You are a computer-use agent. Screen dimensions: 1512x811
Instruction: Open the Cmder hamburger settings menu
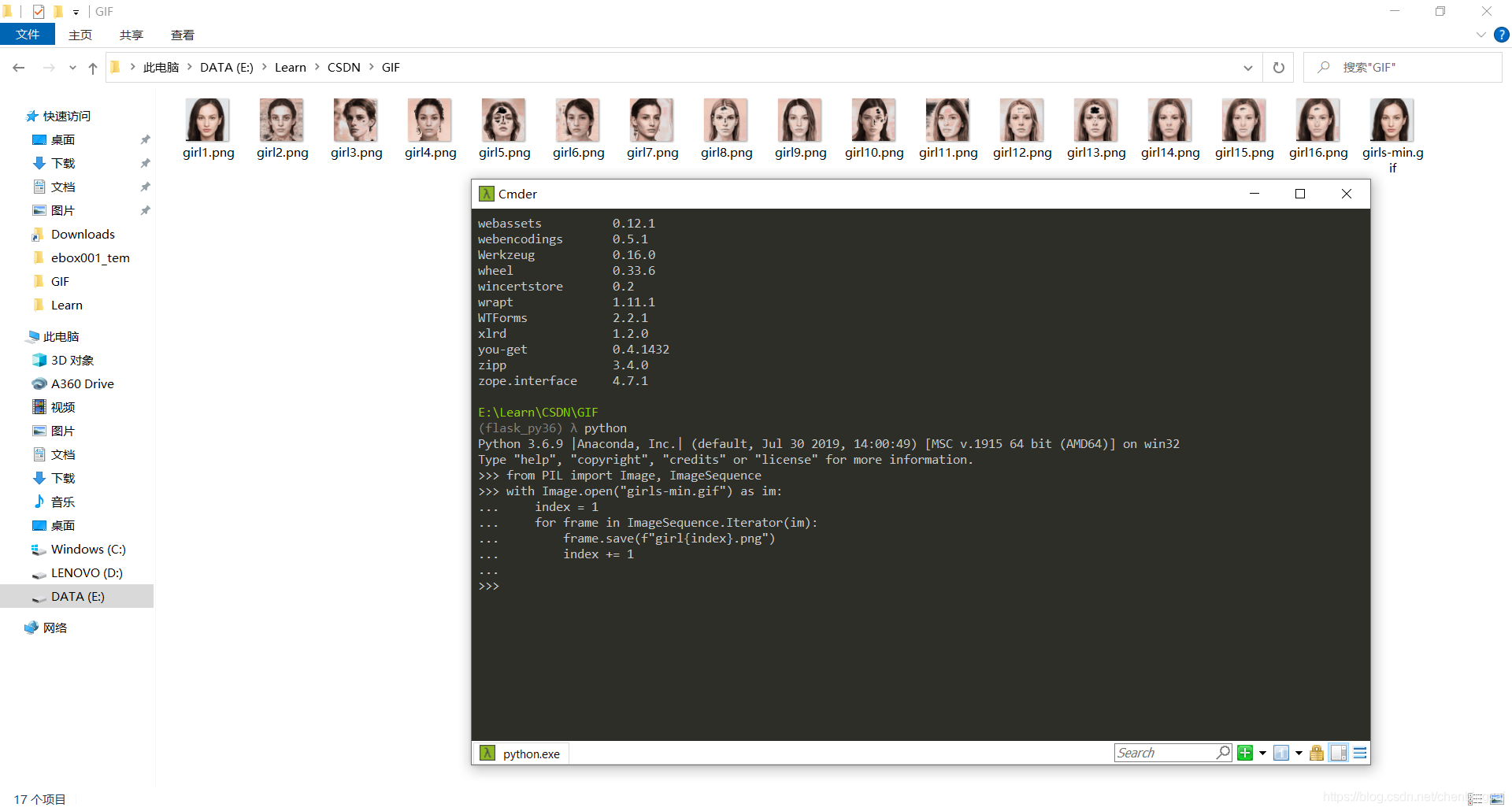pyautogui.click(x=1360, y=754)
